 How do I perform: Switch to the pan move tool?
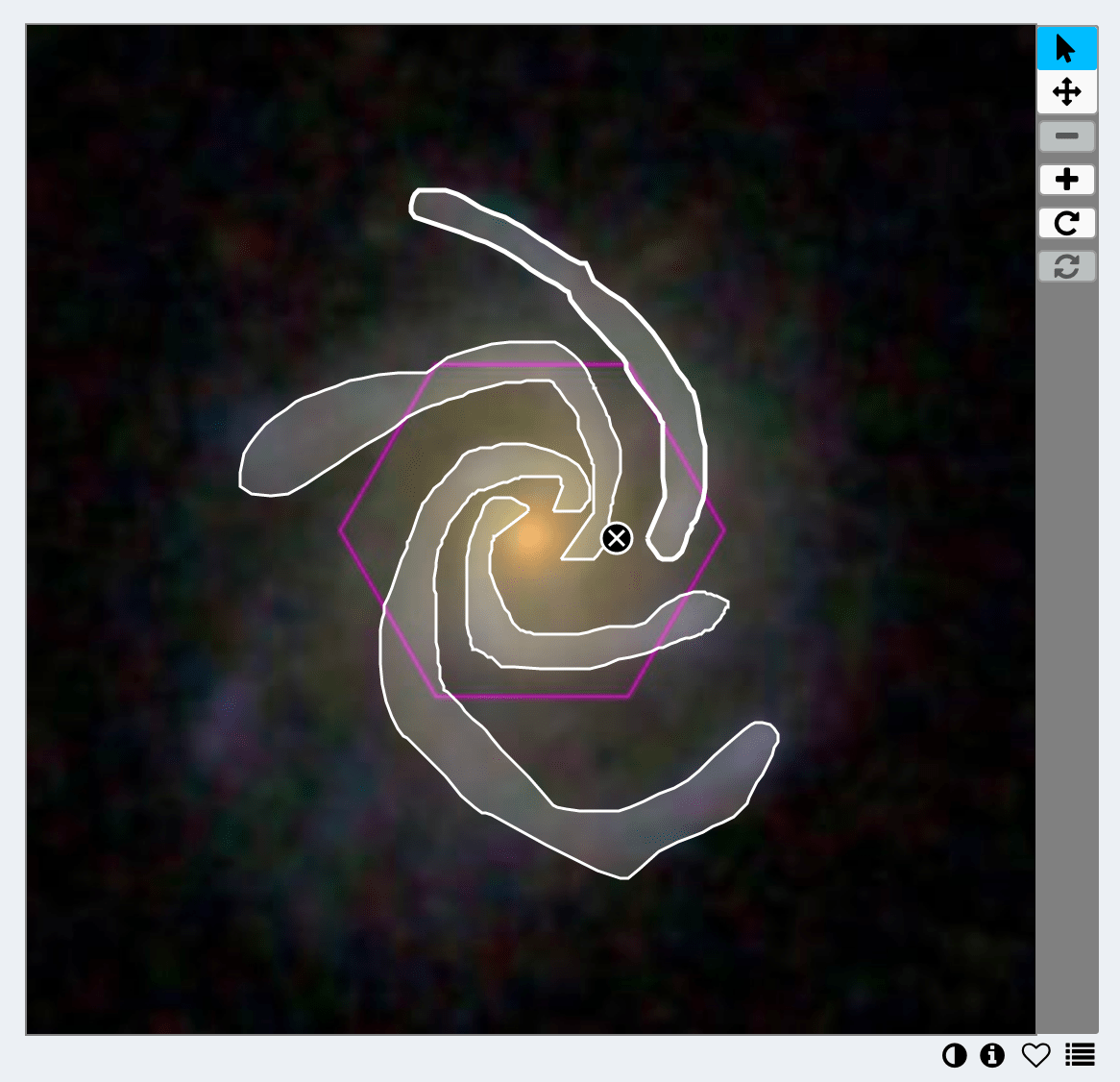click(1066, 92)
